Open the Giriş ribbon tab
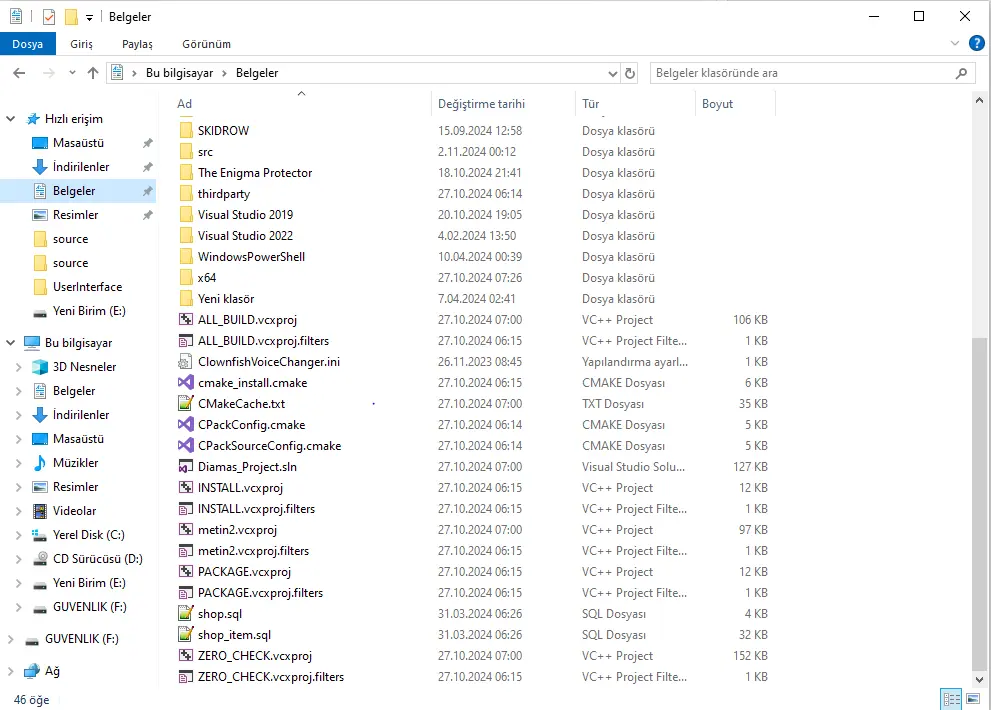Screen dimensions: 991x710 pos(82,44)
